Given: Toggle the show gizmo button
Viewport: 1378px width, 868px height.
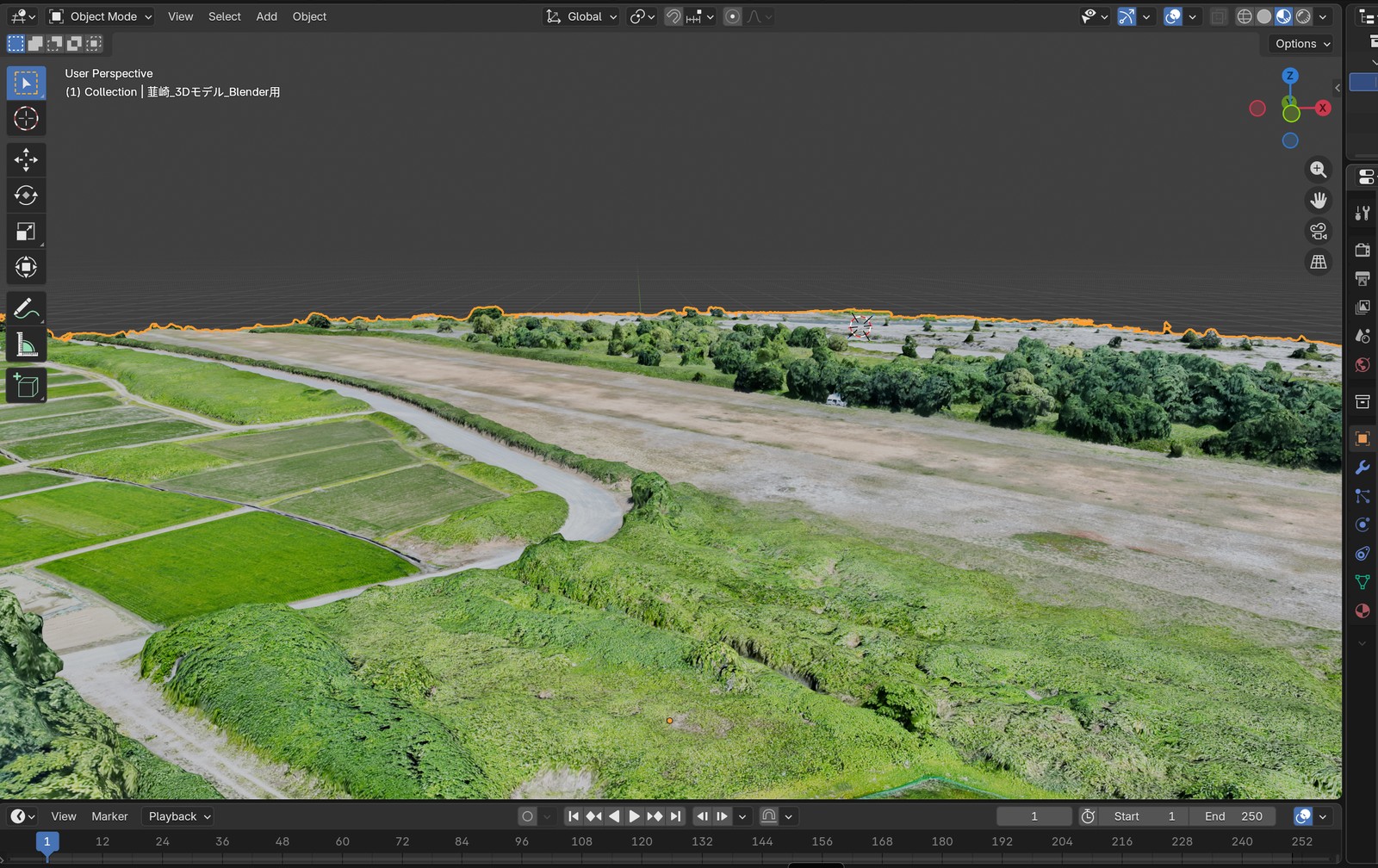Looking at the screenshot, I should click(1127, 16).
